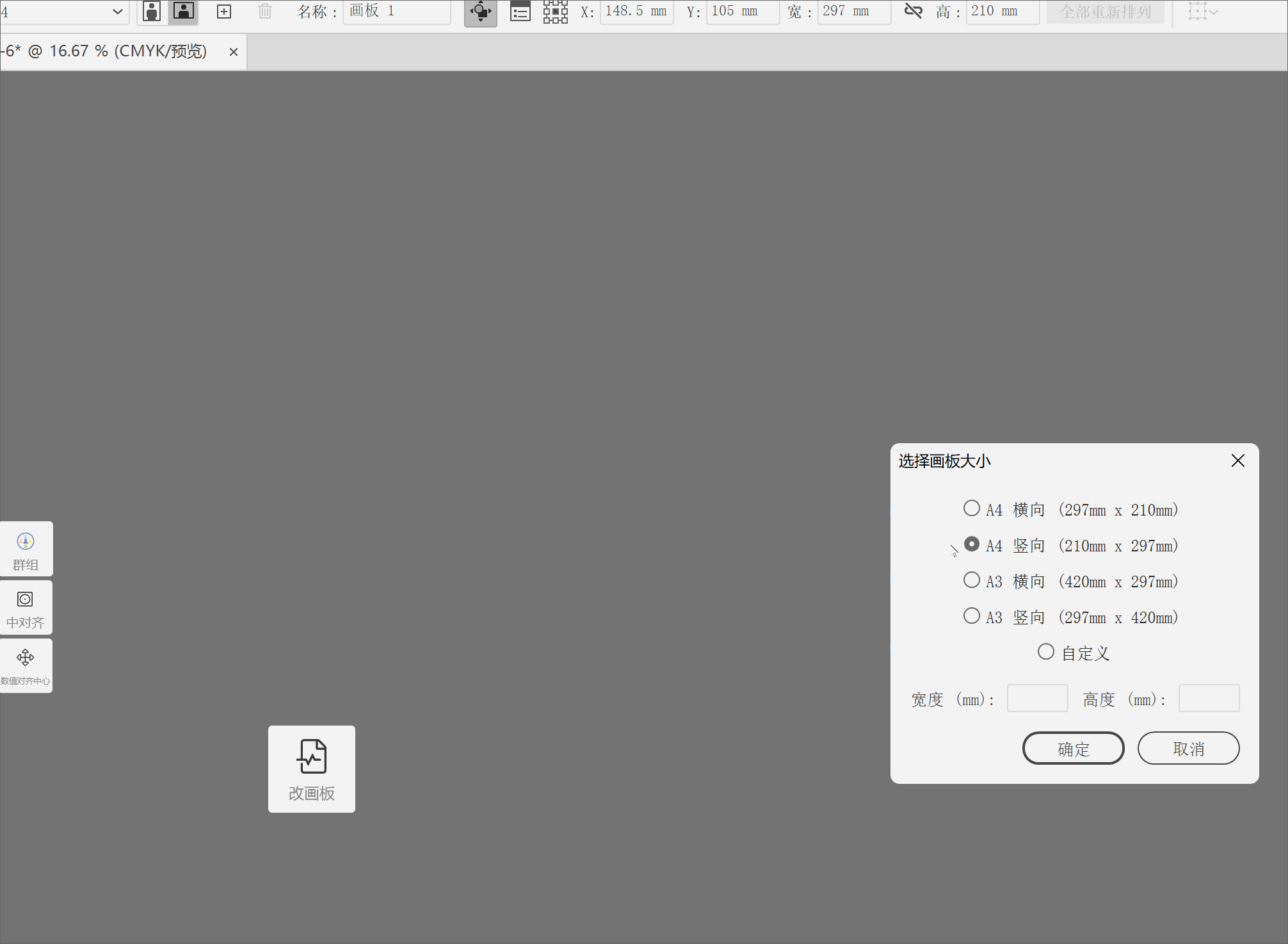
Task: Click the X position field 148.5 mm
Action: tap(636, 12)
